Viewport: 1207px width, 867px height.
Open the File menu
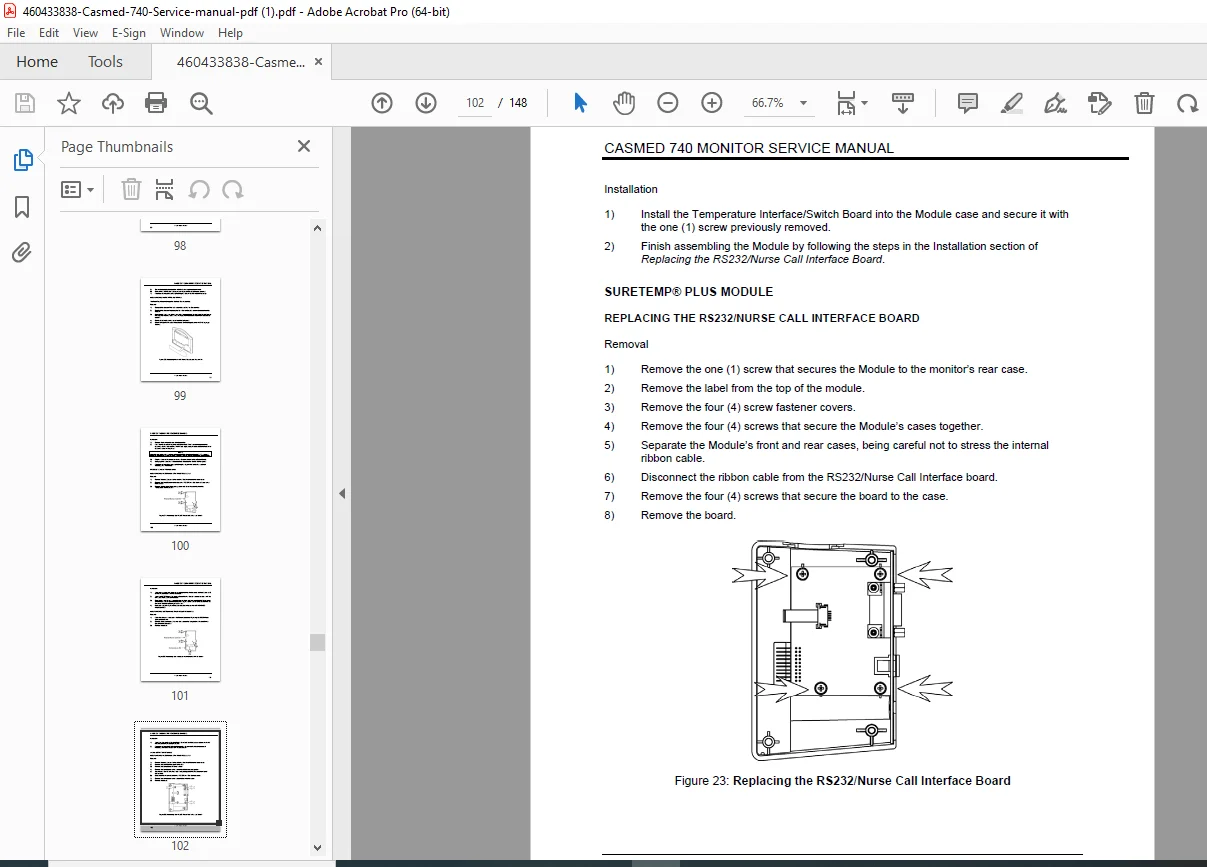coord(16,33)
